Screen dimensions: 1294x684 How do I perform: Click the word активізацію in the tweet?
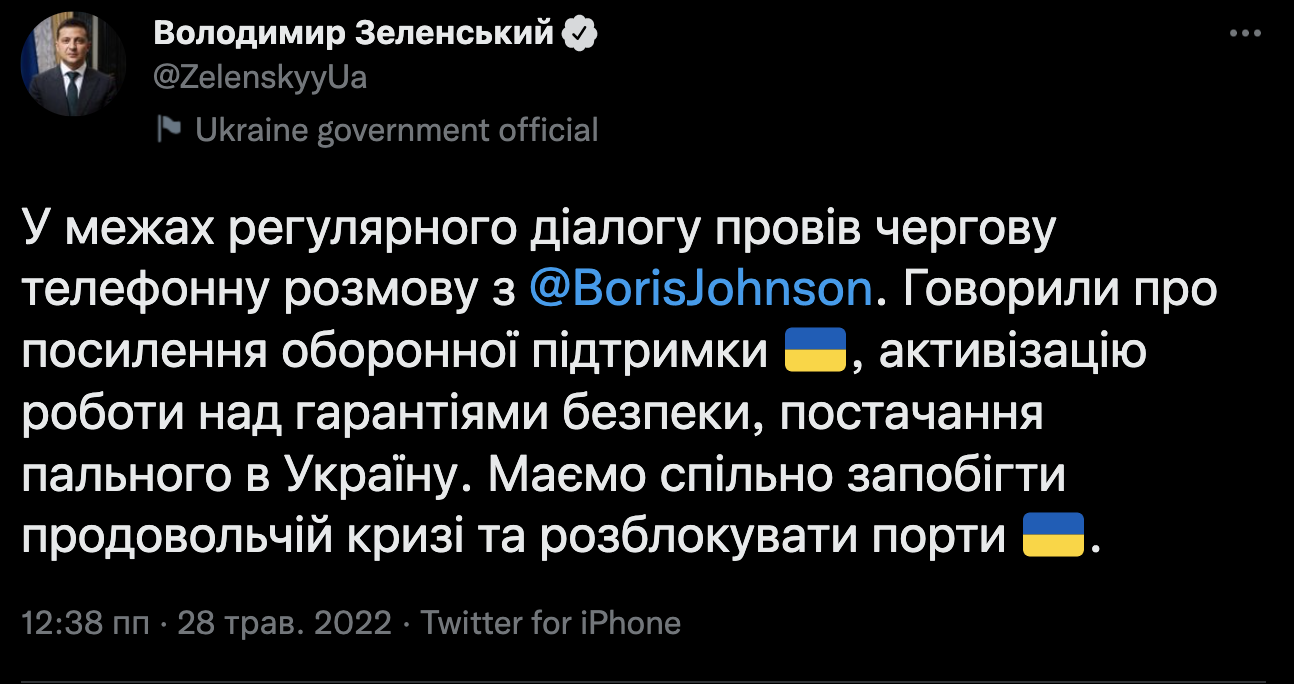point(1006,352)
